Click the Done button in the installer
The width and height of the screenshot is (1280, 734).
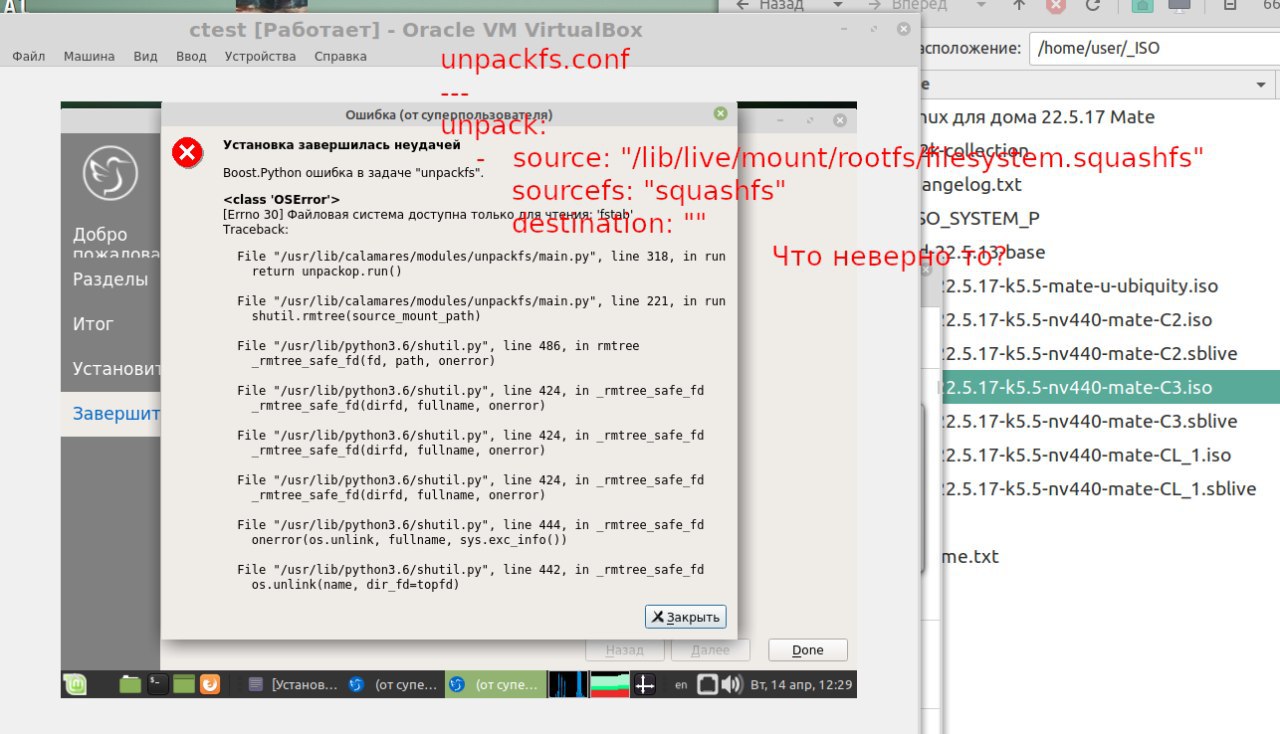[808, 650]
